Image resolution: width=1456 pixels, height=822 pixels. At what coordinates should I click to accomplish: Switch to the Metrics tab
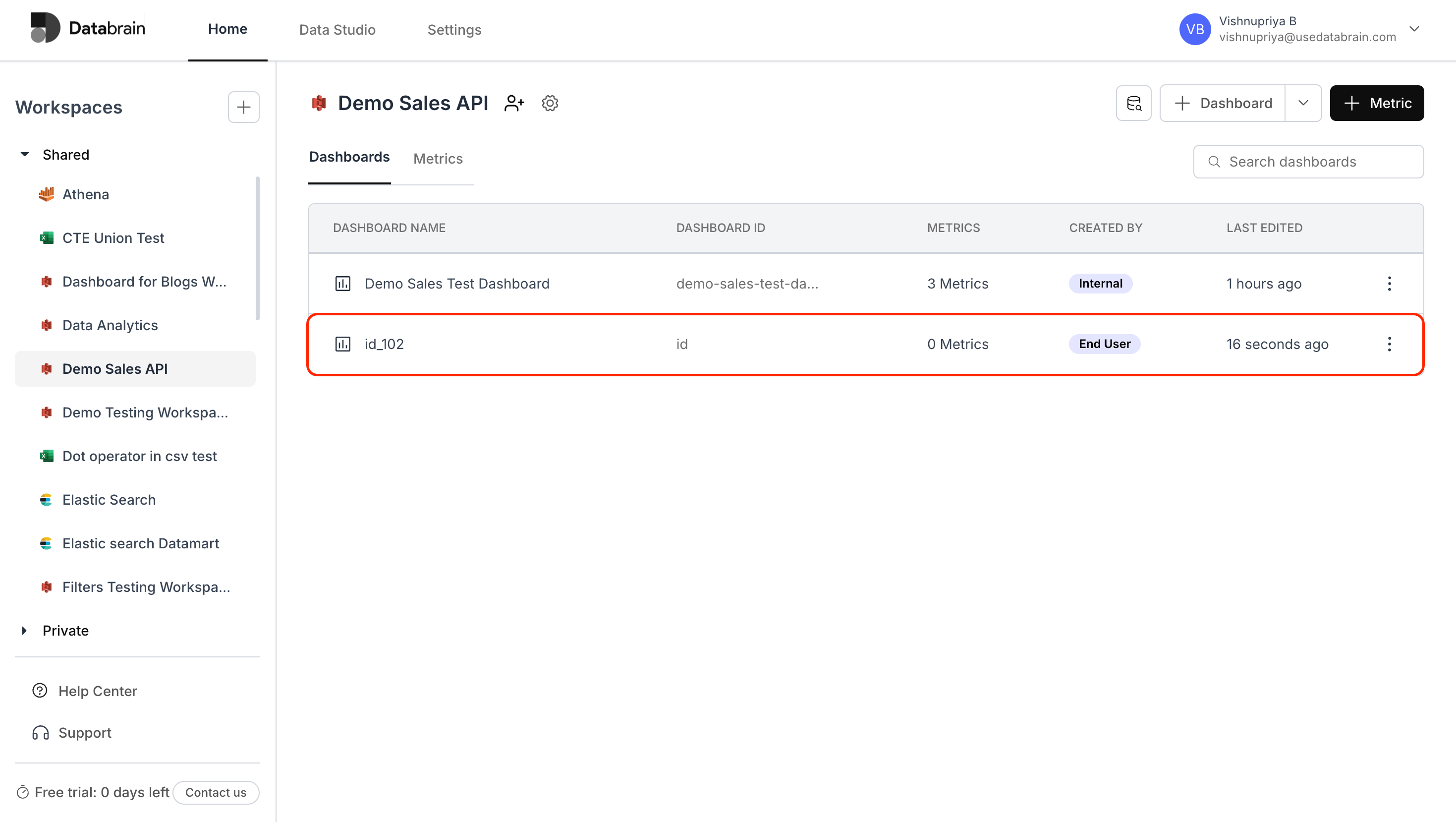click(x=438, y=159)
